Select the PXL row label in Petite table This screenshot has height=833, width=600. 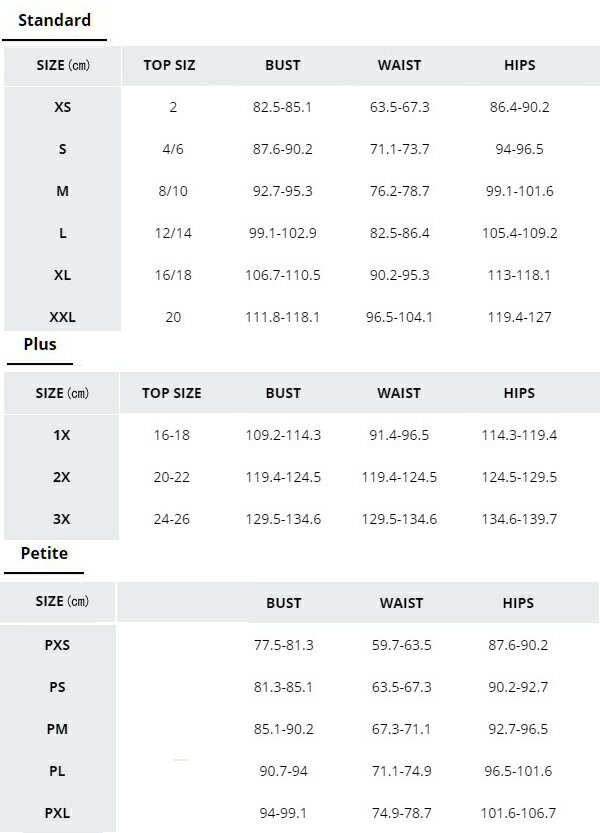(x=58, y=813)
